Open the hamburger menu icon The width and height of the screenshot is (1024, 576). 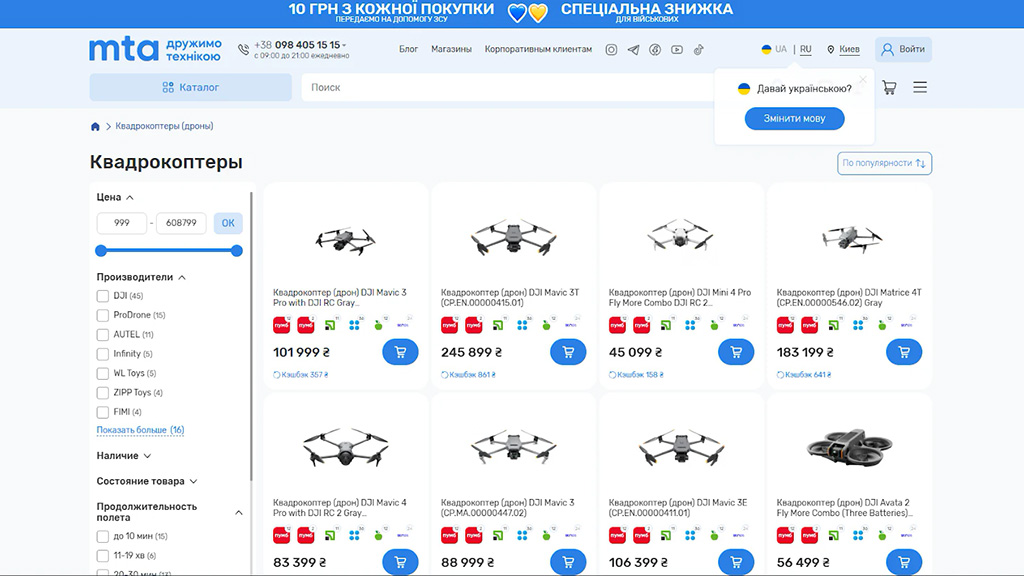[920, 87]
